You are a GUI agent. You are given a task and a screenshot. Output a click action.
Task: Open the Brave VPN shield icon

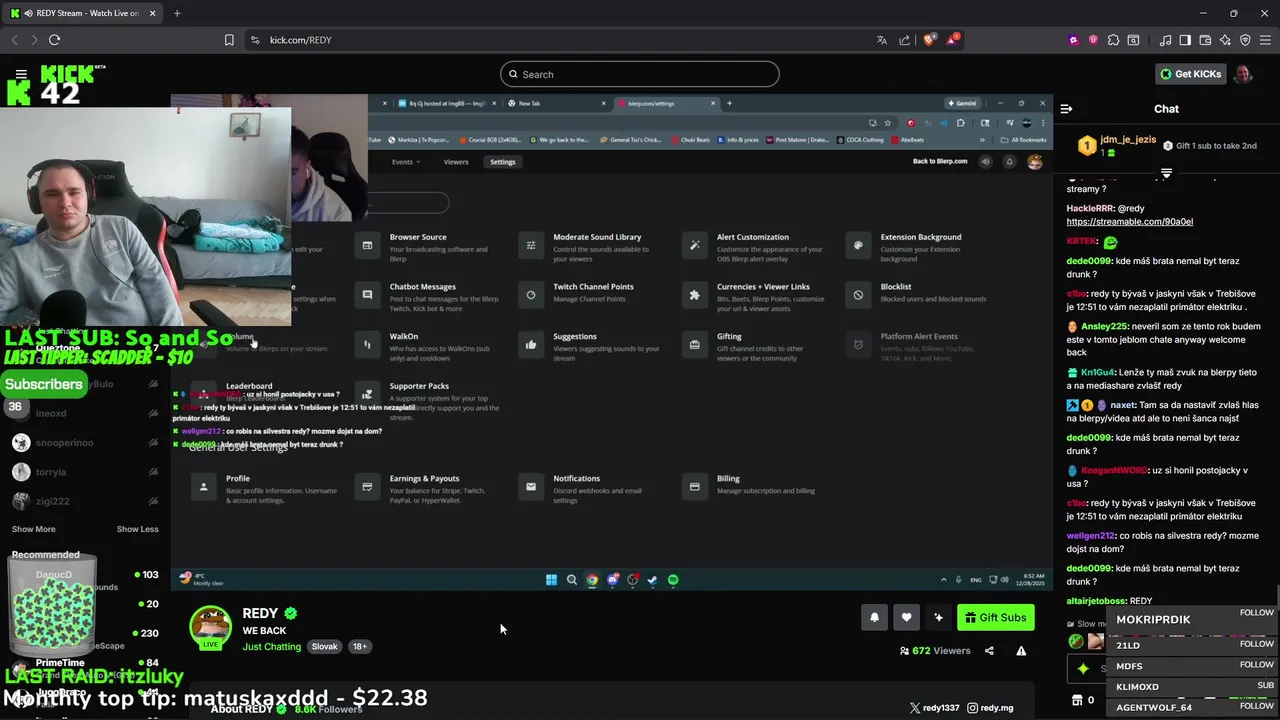coord(1245,40)
